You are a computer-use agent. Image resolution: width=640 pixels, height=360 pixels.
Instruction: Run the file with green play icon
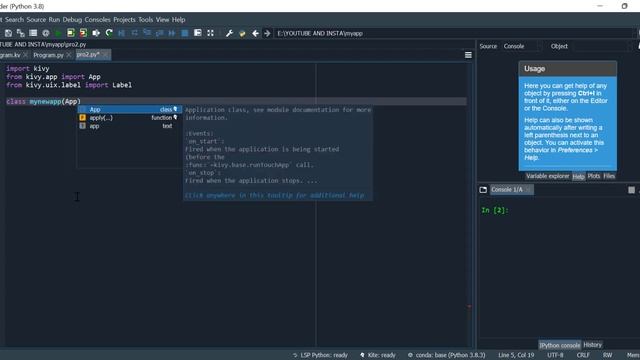[58, 33]
